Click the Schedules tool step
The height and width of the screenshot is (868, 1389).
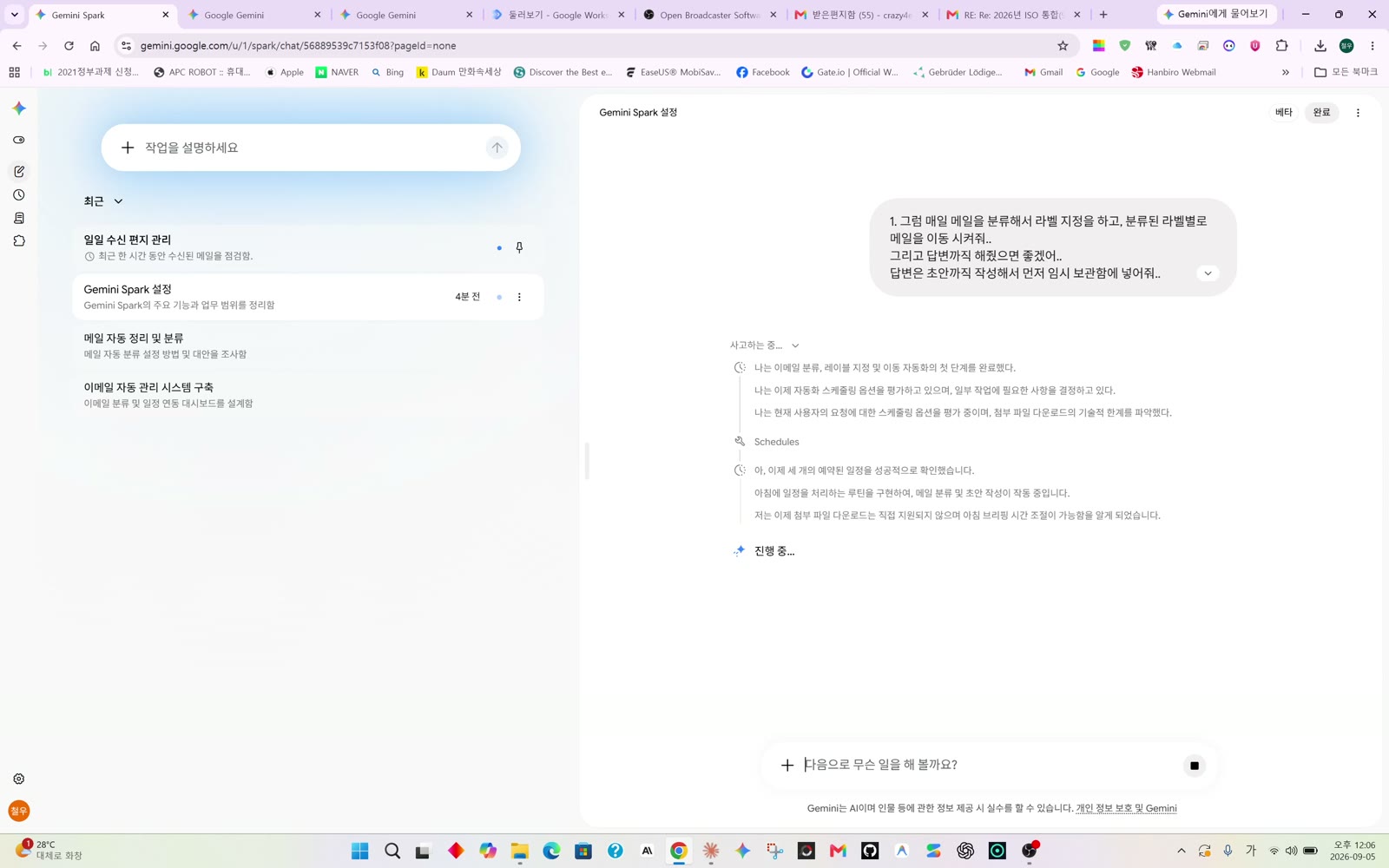pyautogui.click(x=776, y=442)
